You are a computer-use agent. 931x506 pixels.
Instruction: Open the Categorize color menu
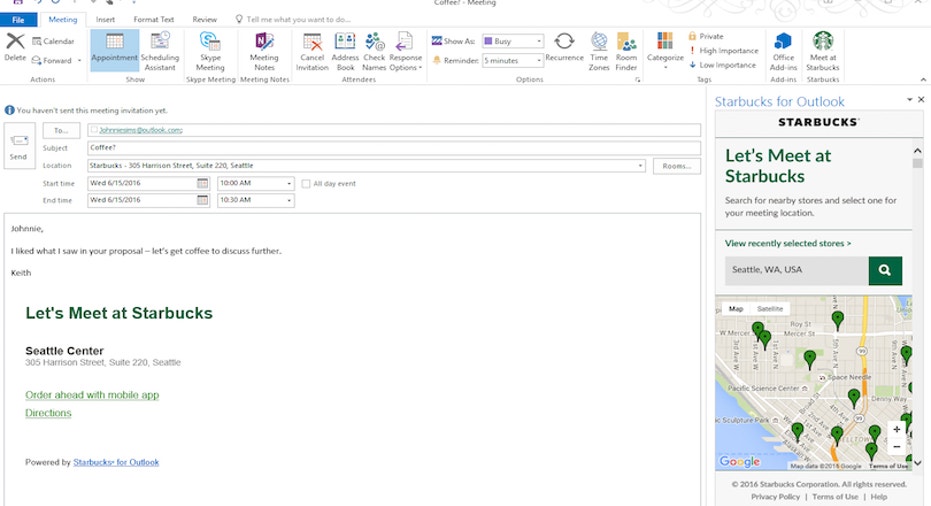pos(665,51)
